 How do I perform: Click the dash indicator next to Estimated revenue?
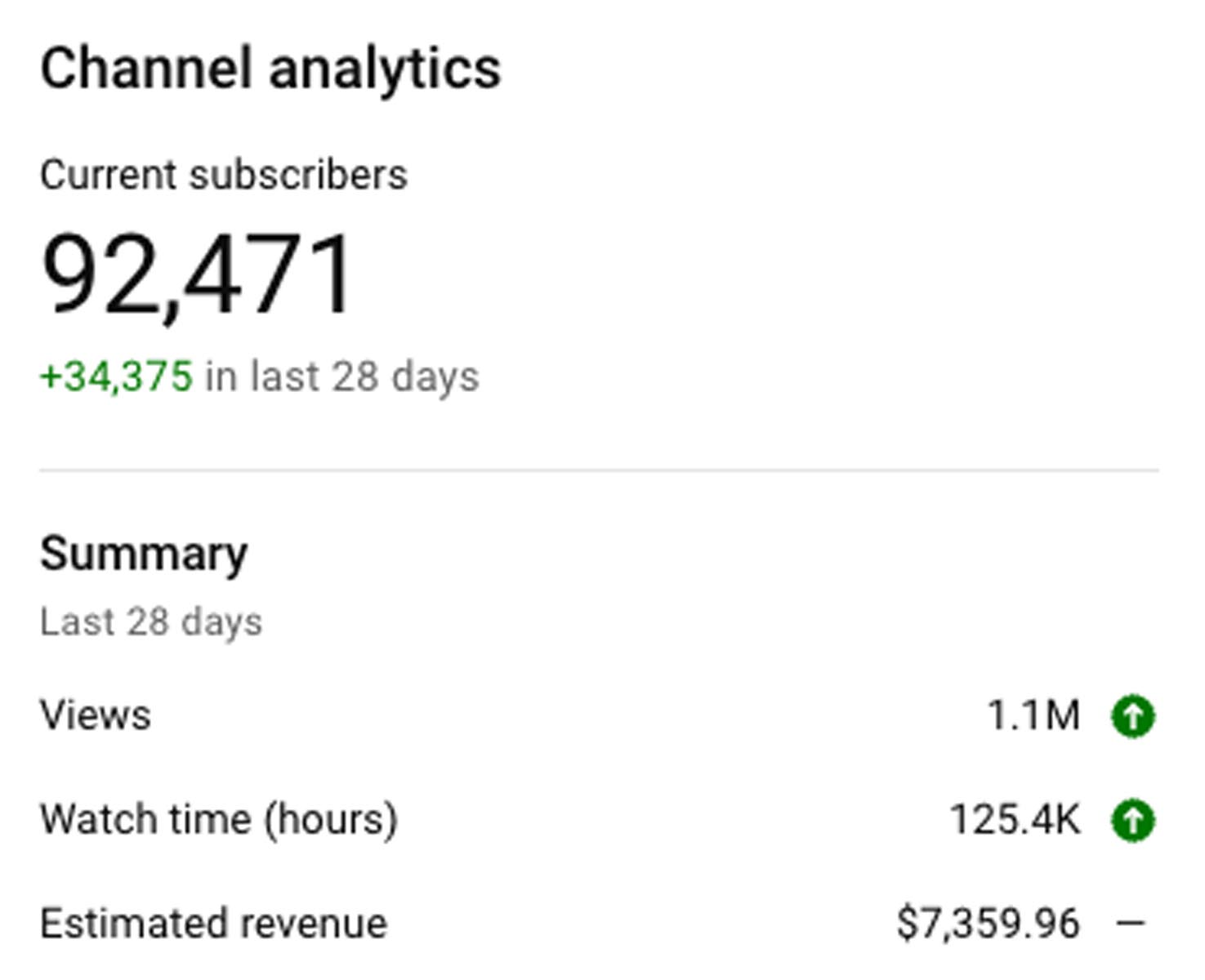point(1131,924)
